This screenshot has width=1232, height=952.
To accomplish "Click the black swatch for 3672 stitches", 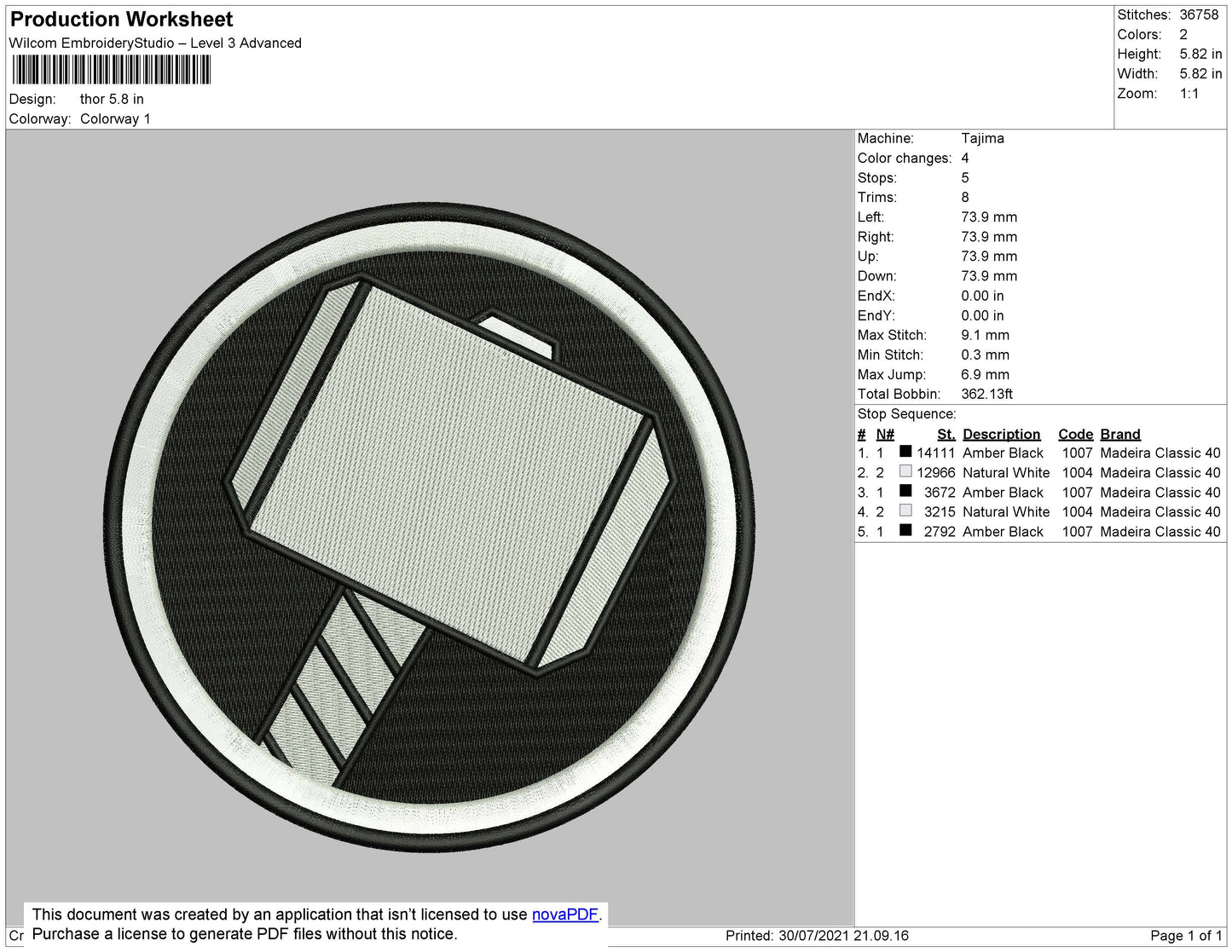I will 905,491.
